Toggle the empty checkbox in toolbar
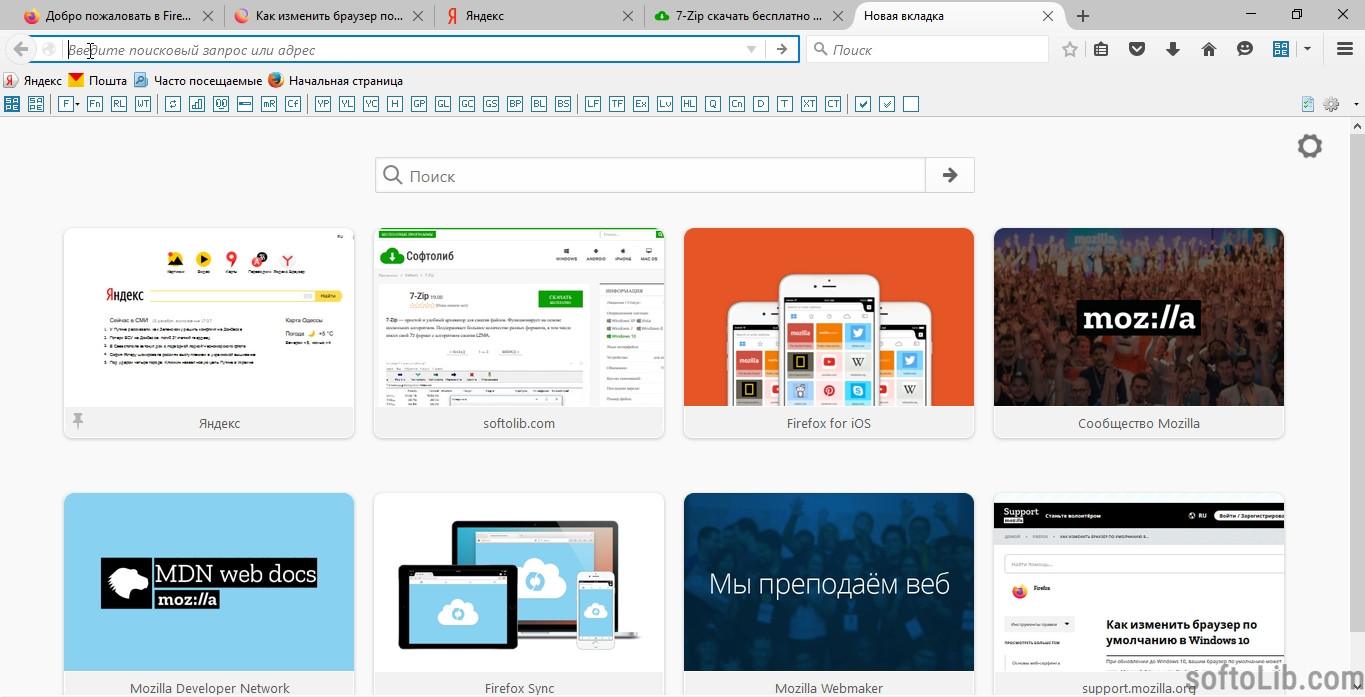 (911, 104)
